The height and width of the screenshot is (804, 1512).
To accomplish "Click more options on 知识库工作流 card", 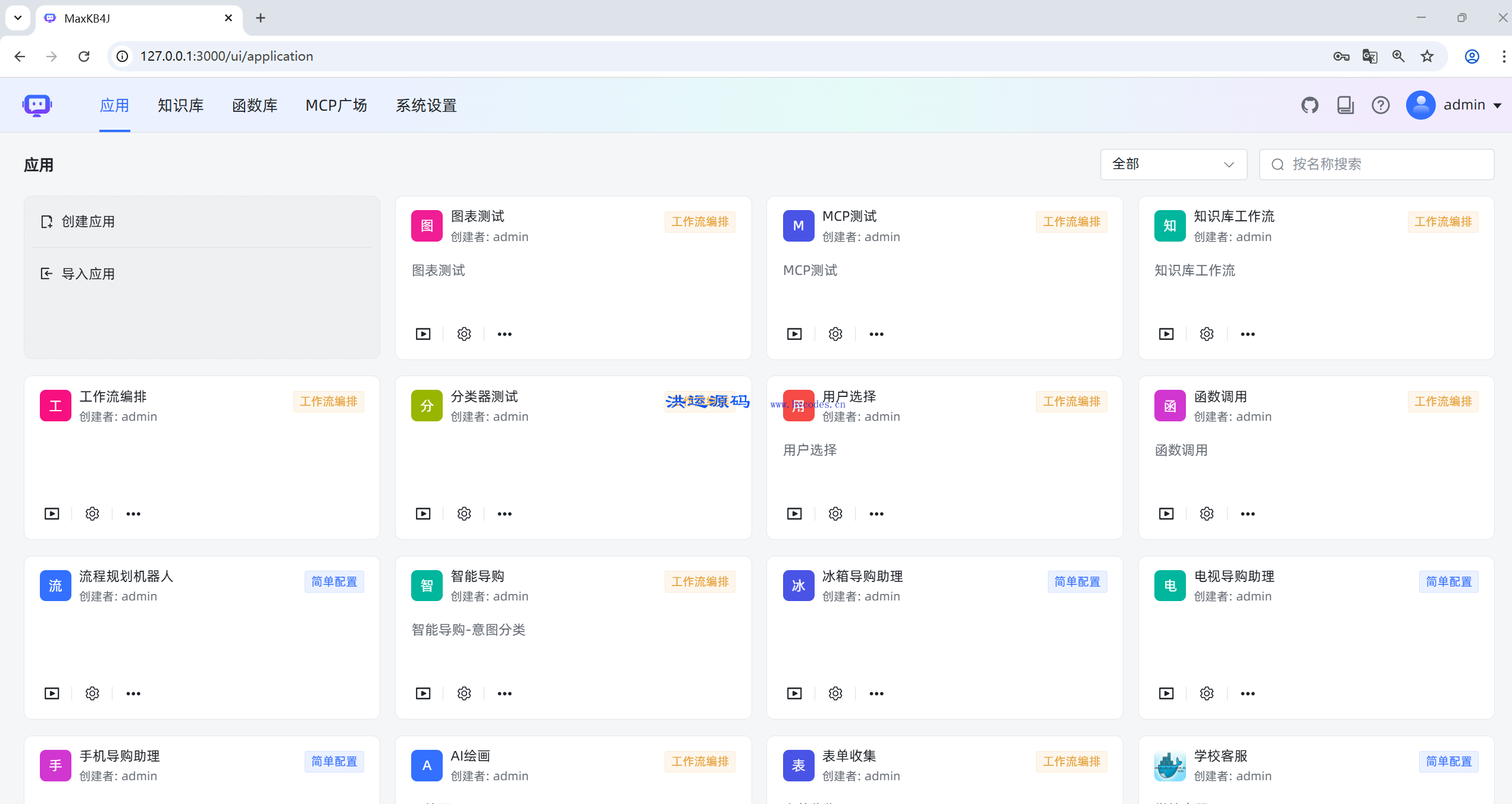I will pyautogui.click(x=1248, y=334).
